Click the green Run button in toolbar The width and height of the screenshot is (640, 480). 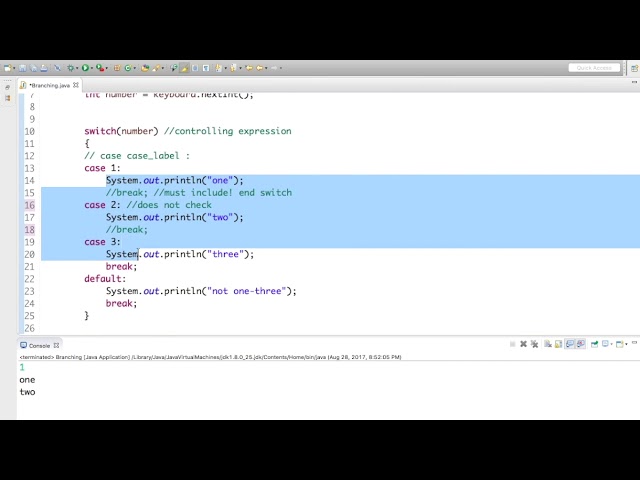(x=85, y=68)
